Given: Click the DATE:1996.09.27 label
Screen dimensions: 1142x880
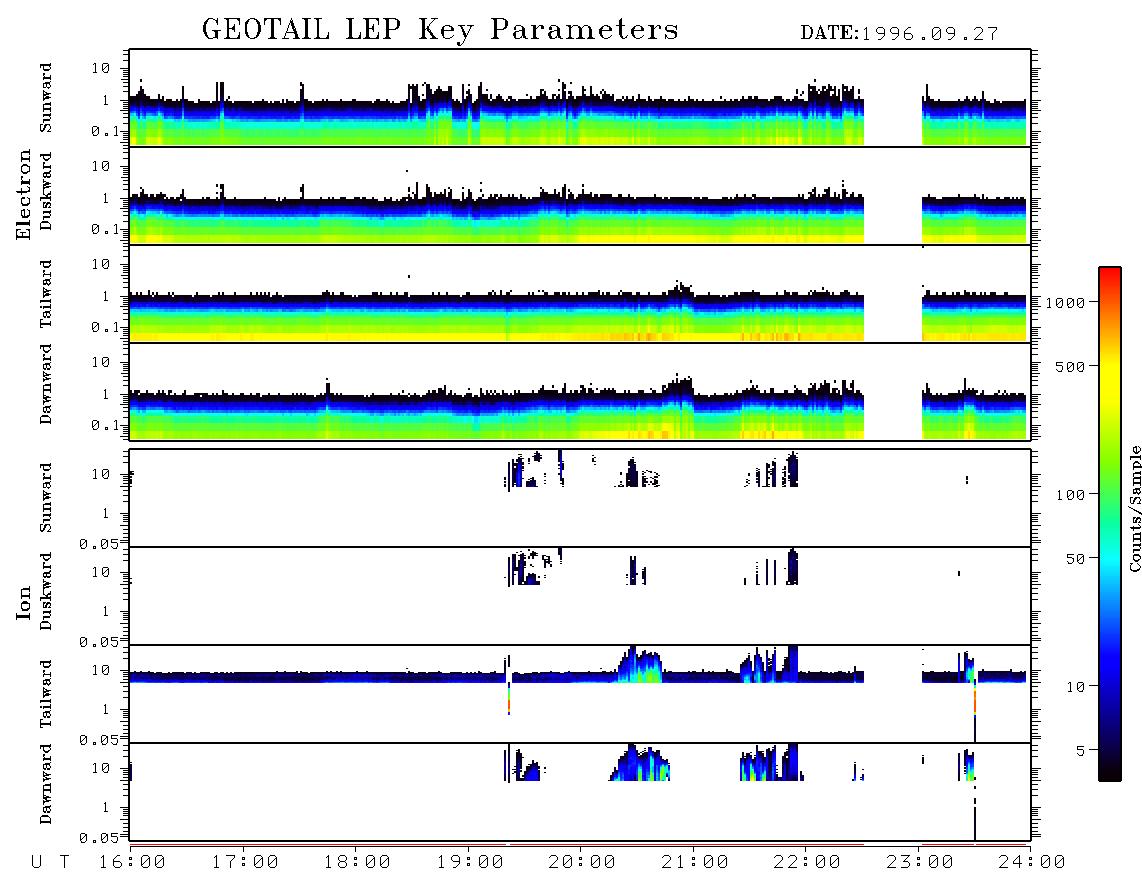Looking at the screenshot, I should [899, 34].
